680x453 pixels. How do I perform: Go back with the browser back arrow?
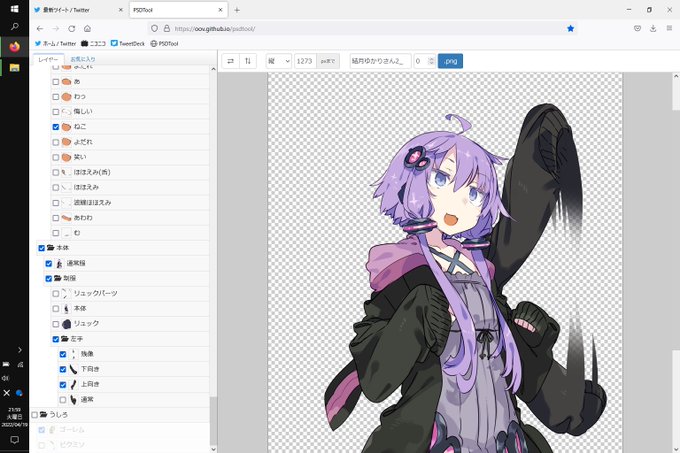40,29
